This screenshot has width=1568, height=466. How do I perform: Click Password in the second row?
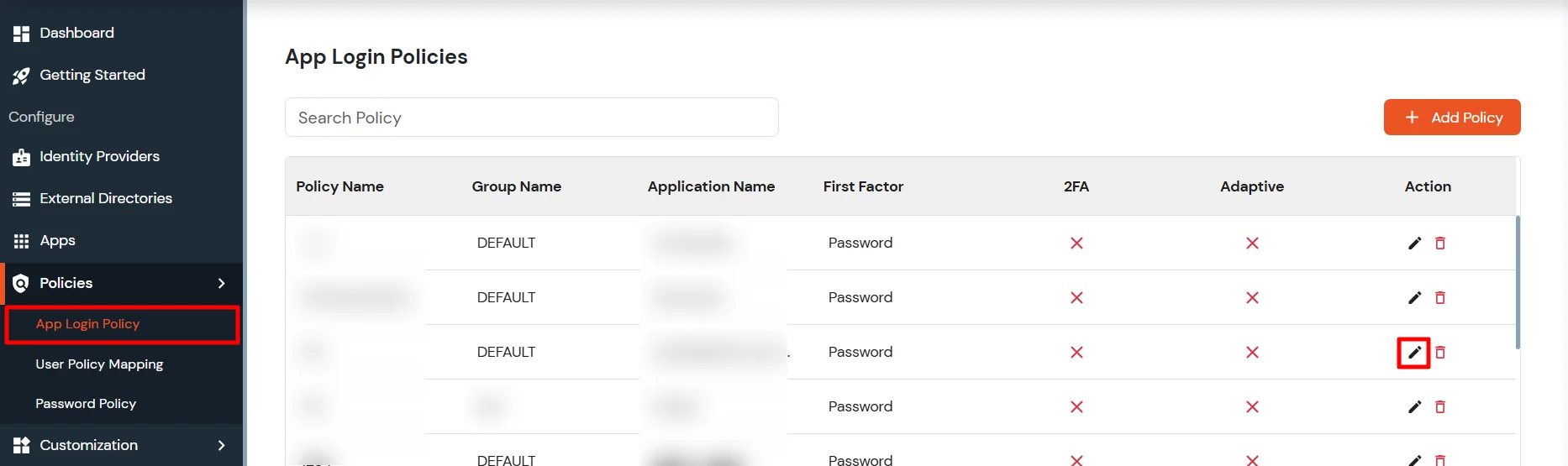(860, 297)
